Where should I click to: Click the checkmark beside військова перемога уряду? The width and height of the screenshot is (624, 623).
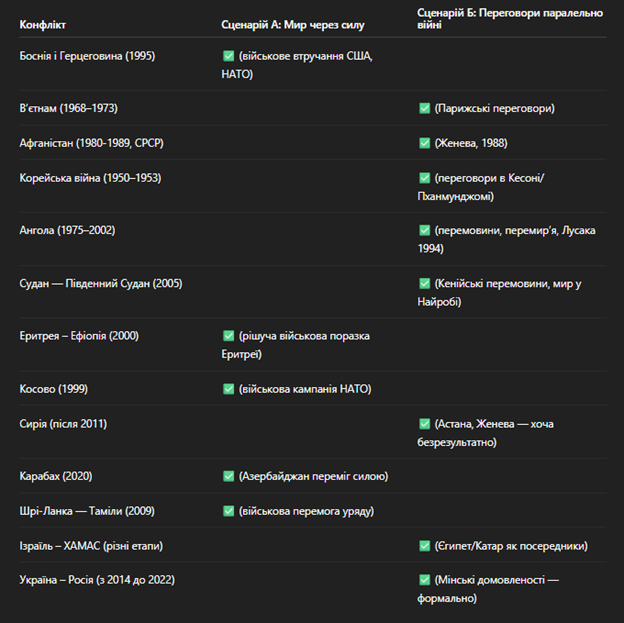click(x=228, y=511)
